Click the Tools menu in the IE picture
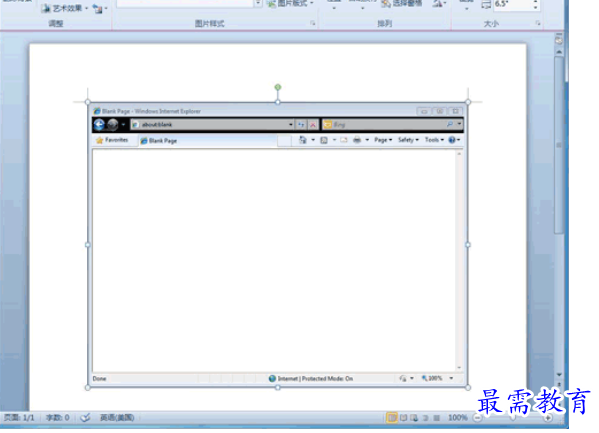599x433 pixels. (434, 140)
